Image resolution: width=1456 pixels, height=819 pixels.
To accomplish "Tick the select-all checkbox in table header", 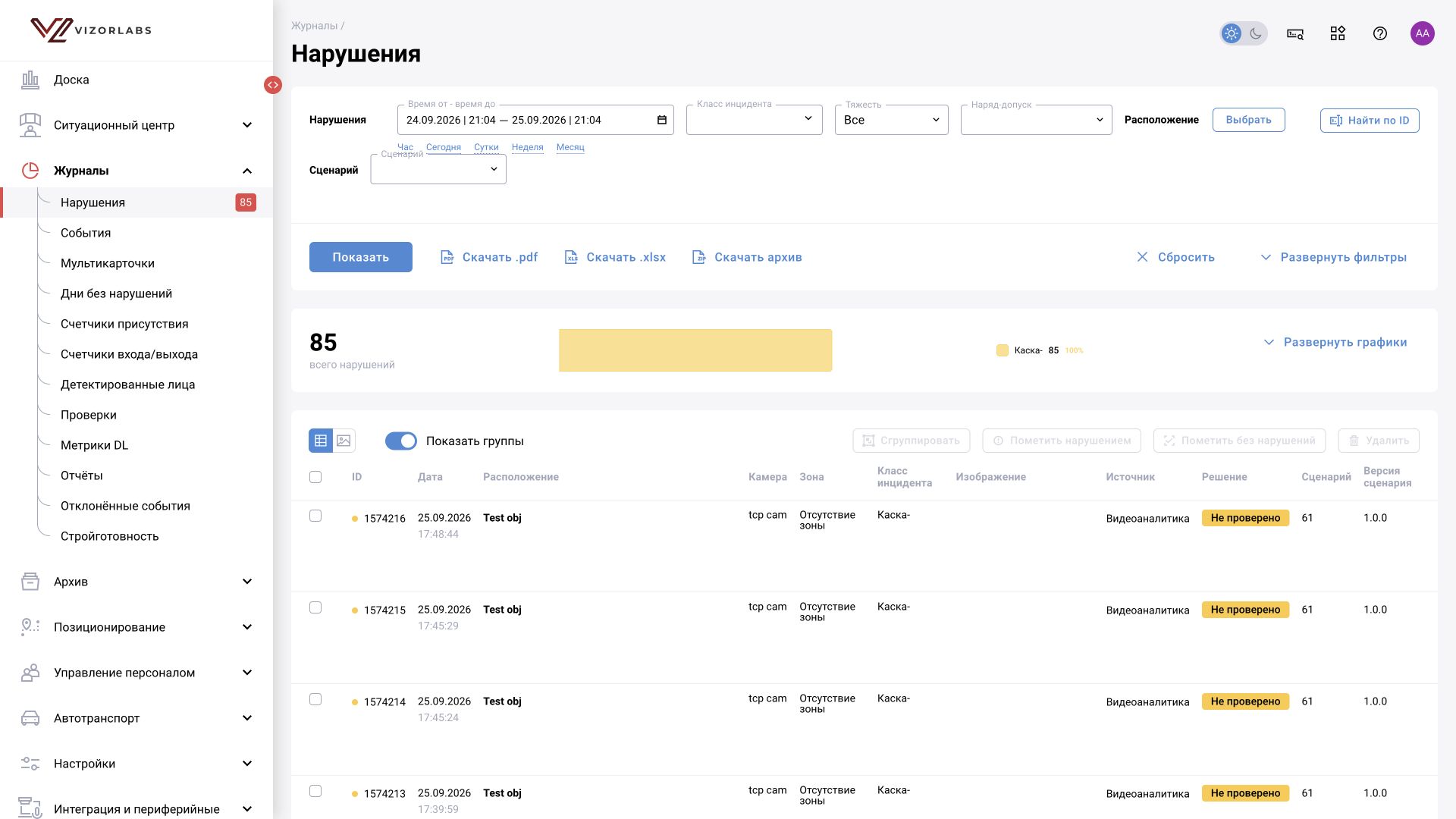I will [x=315, y=477].
